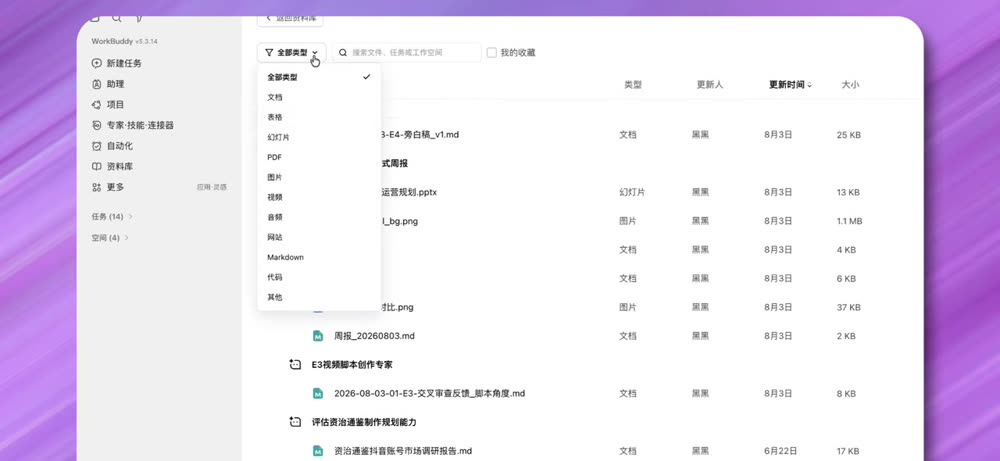This screenshot has width=1000, height=461.
Task: Collapse the 全部类型 filter dropdown
Action: point(292,52)
